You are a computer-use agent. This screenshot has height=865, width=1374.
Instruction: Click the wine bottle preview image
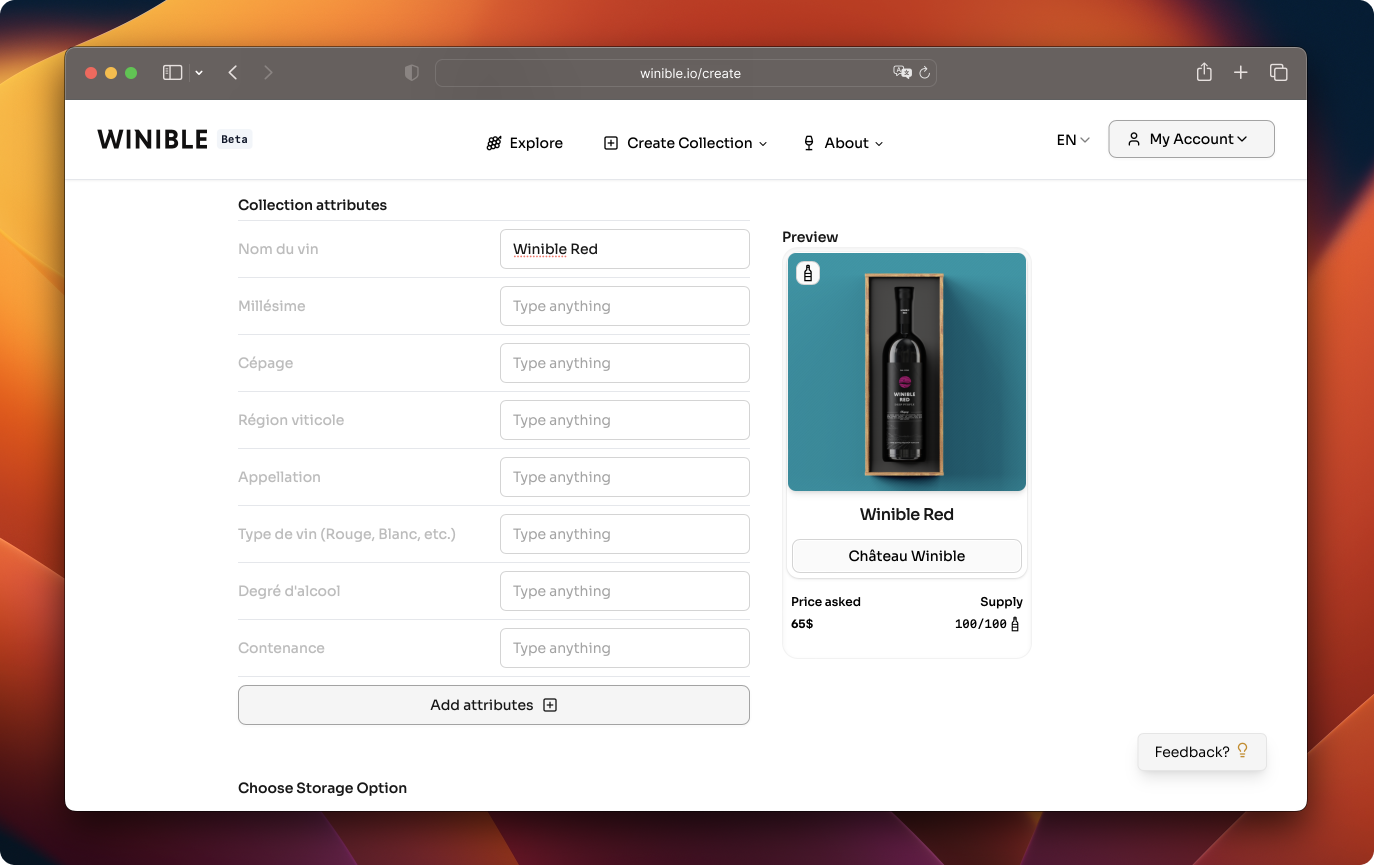[x=907, y=372]
